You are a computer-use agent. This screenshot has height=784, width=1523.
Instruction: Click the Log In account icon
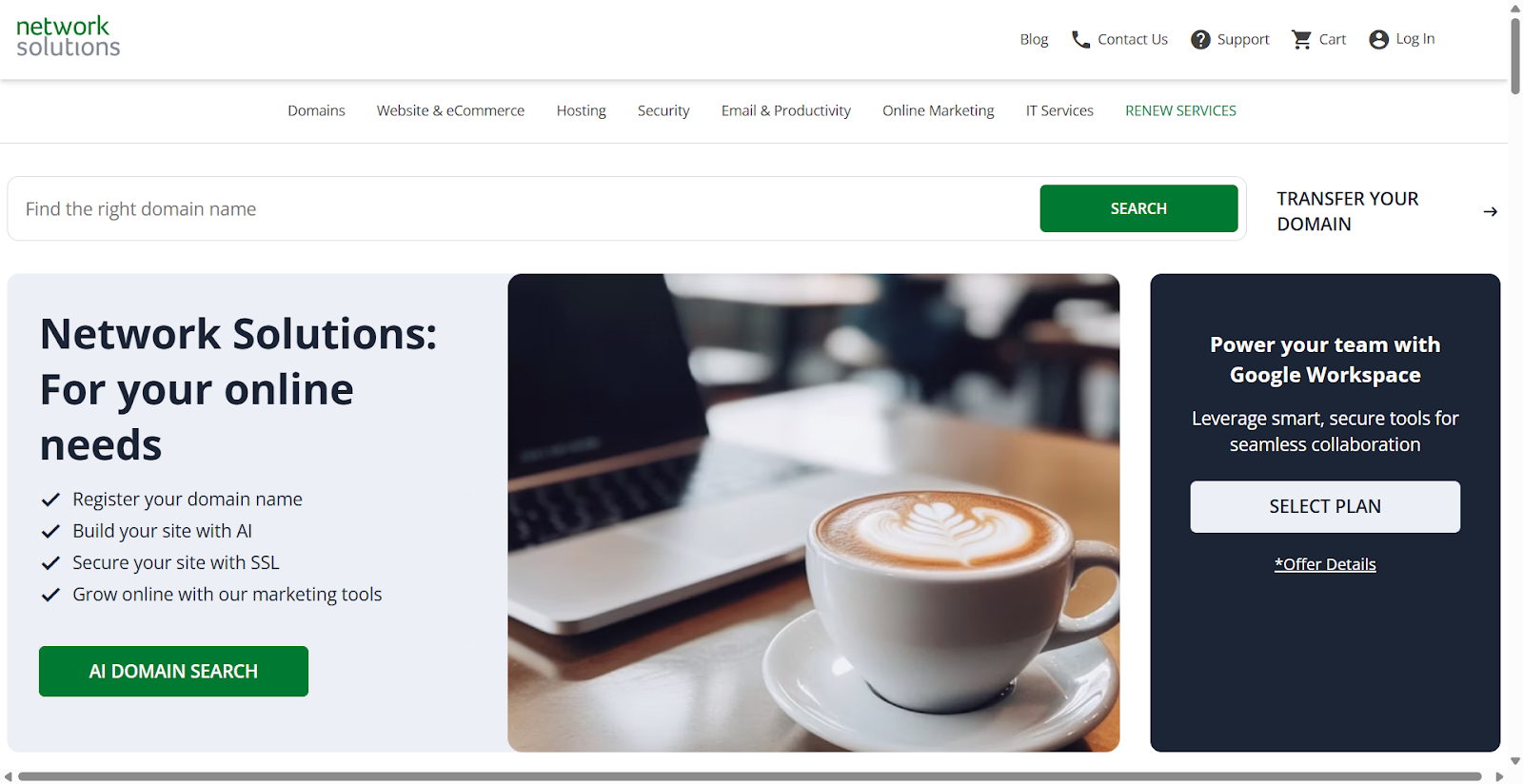tap(1378, 40)
